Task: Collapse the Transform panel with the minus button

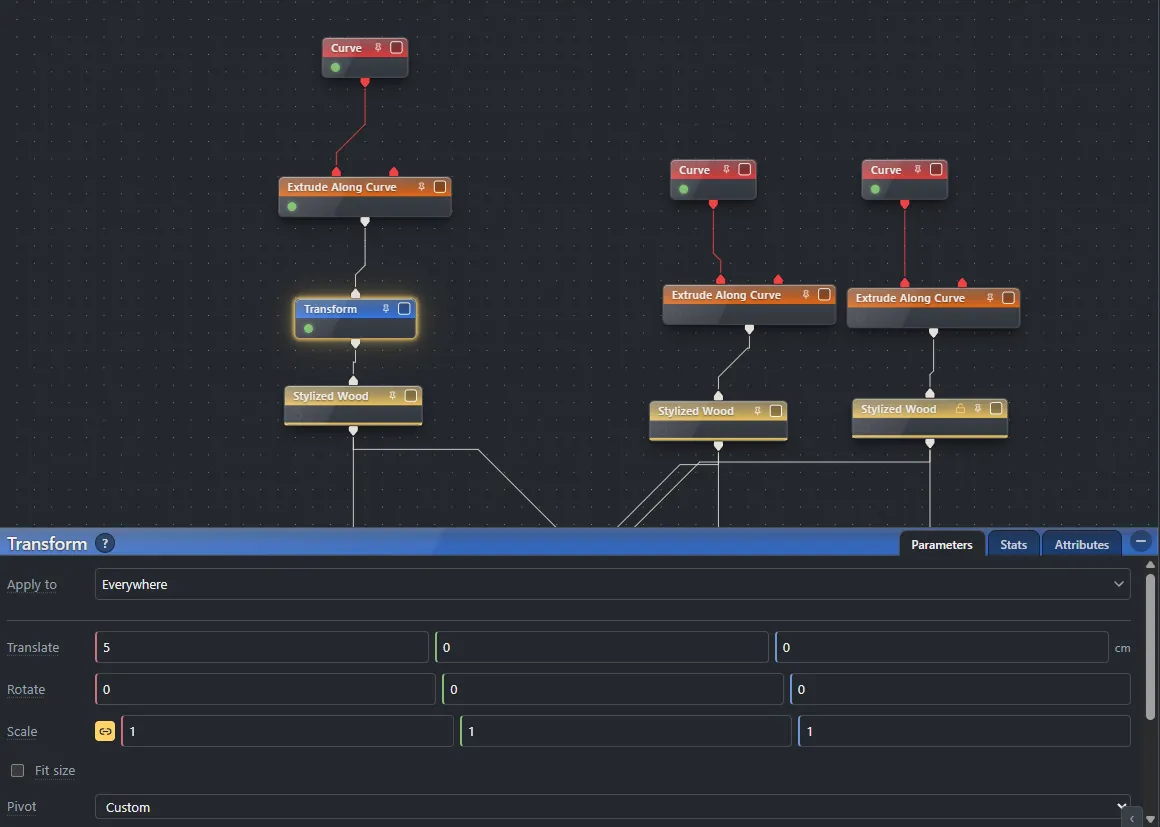Action: 1141,541
